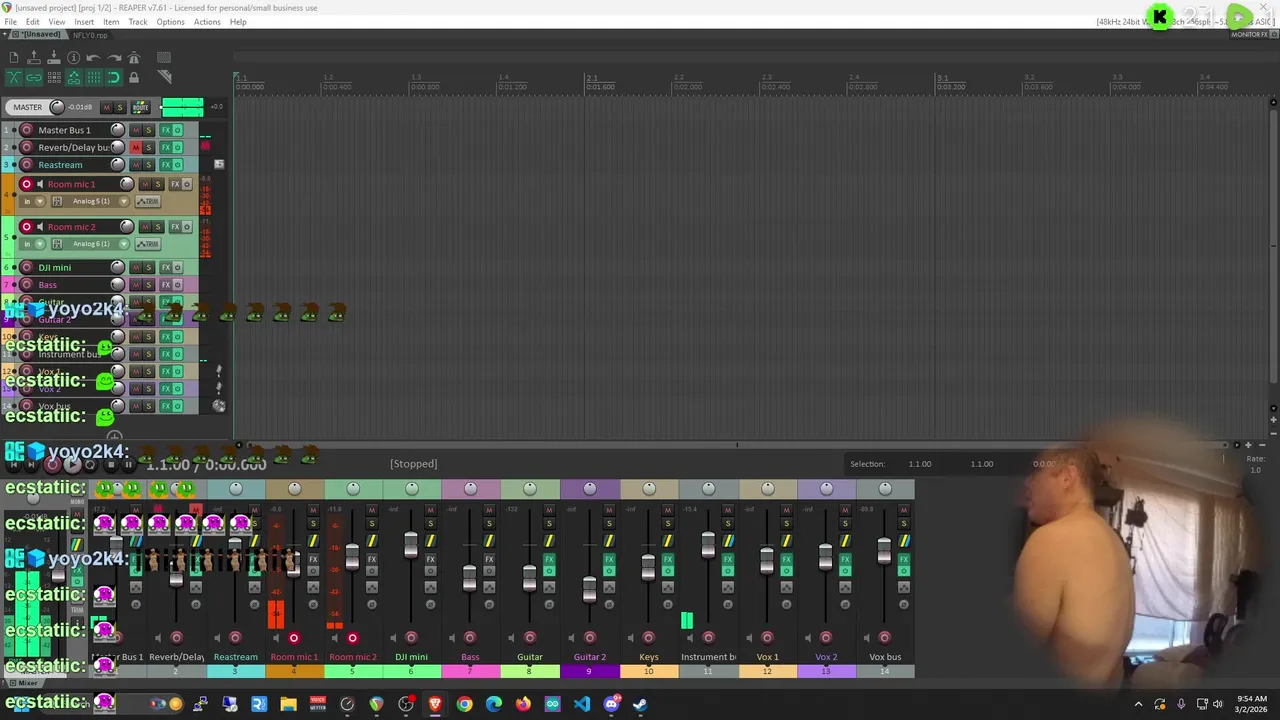Click the transport play button
This screenshot has height=720, width=1280.
71,464
